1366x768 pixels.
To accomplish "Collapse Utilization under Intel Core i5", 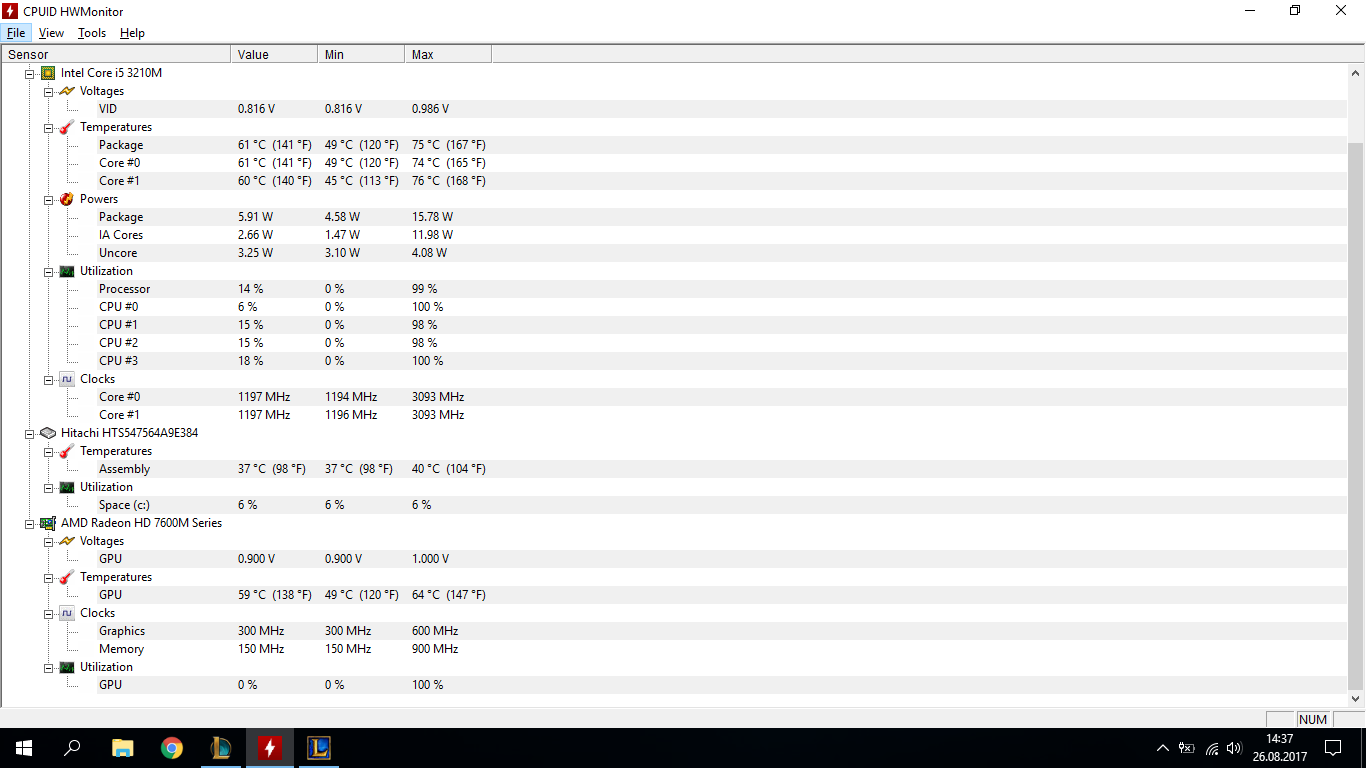I will (x=49, y=271).
